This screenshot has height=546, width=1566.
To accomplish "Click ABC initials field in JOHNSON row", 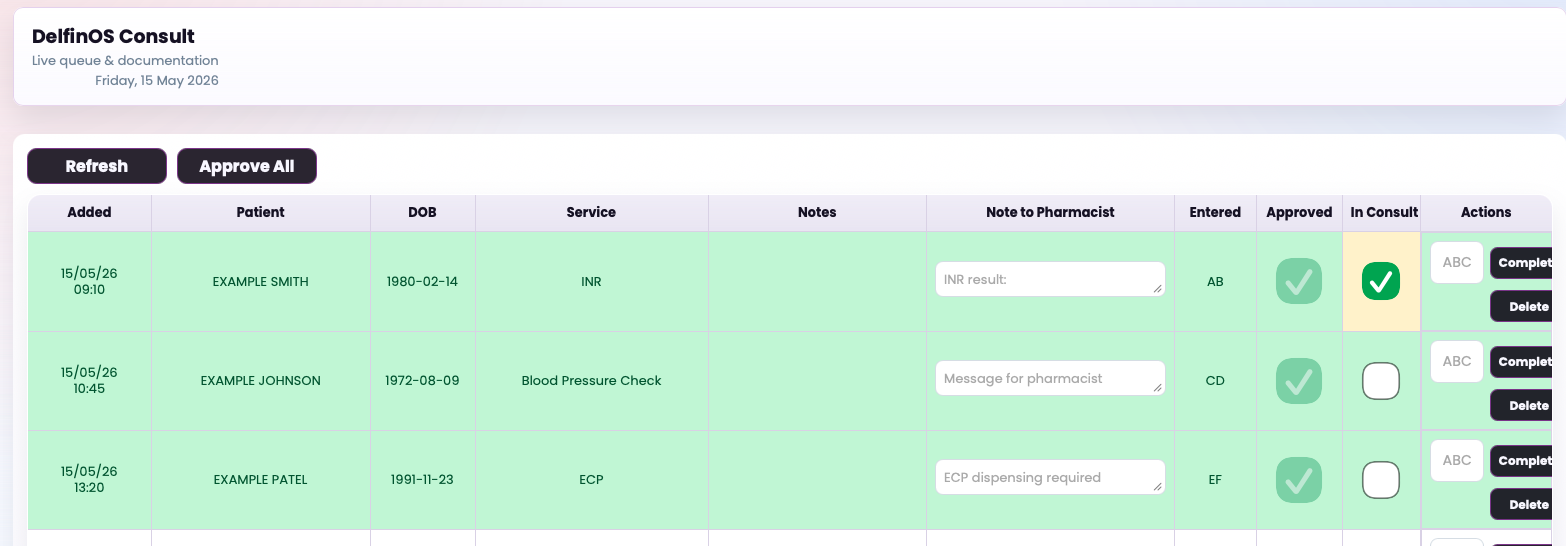I will 1457,362.
